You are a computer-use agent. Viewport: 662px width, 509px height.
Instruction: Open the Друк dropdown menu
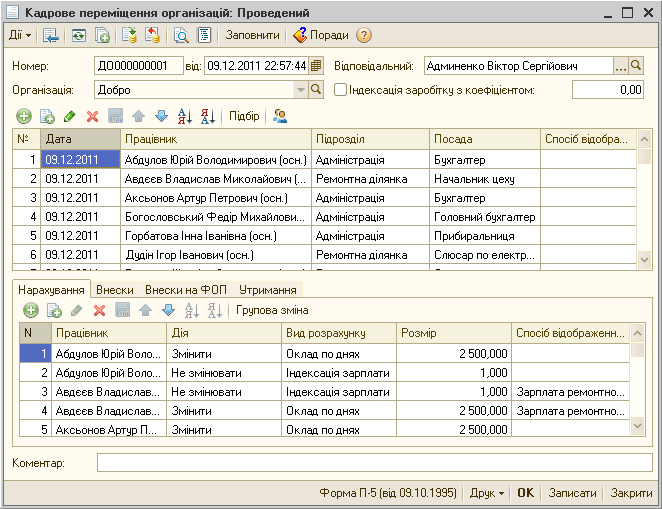pos(487,493)
